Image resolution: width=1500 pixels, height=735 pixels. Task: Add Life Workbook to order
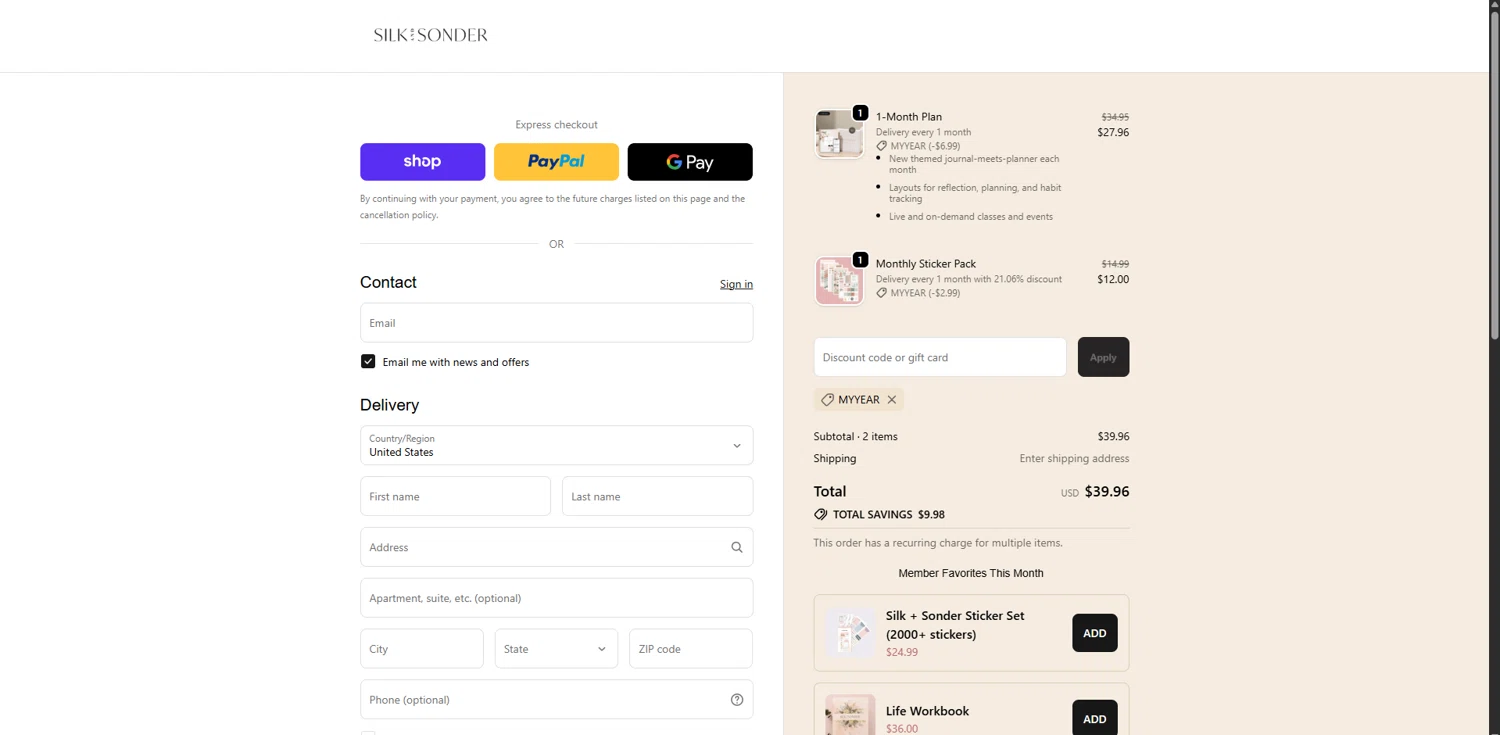[x=1095, y=718]
